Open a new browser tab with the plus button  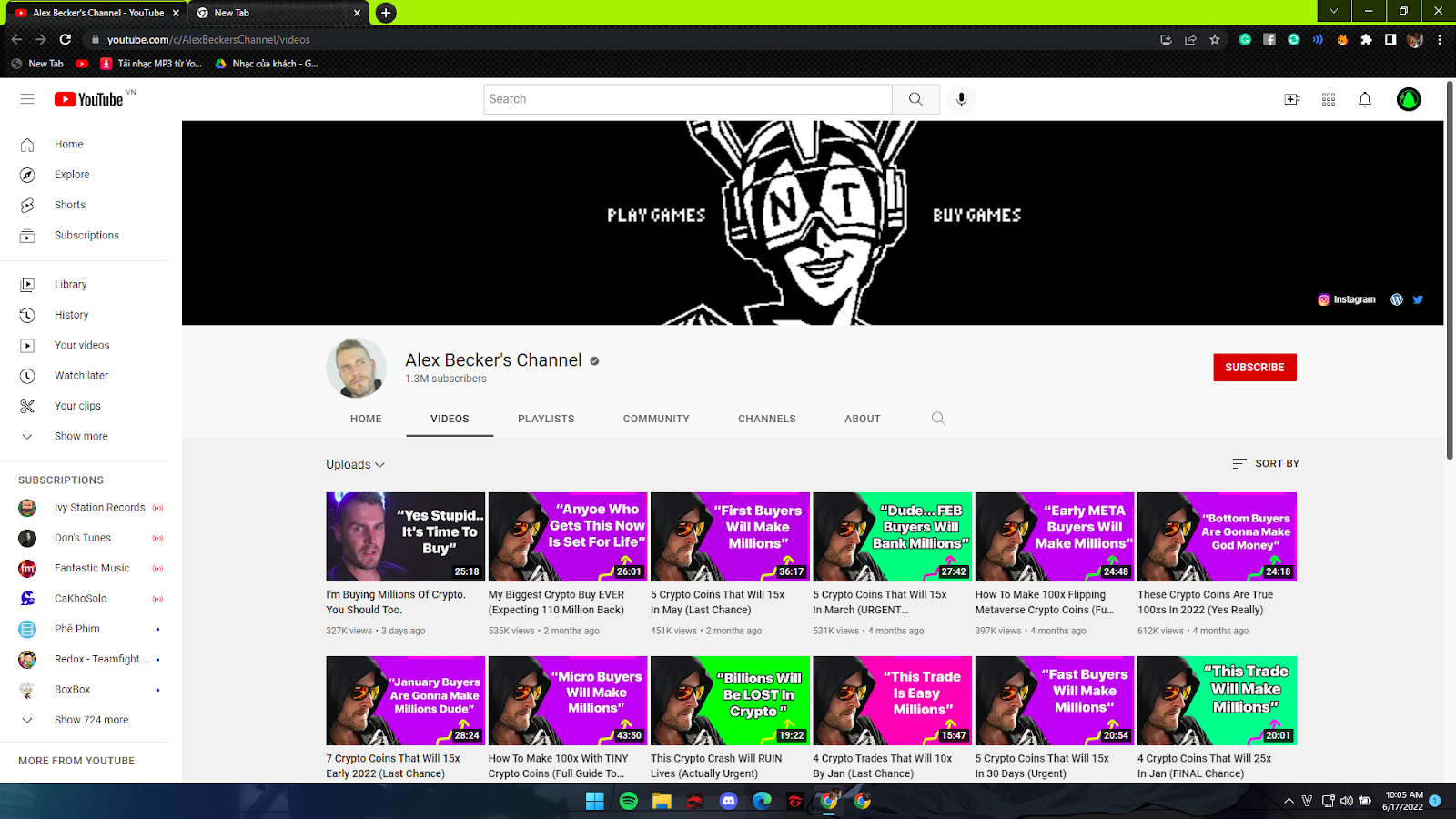pyautogui.click(x=386, y=13)
